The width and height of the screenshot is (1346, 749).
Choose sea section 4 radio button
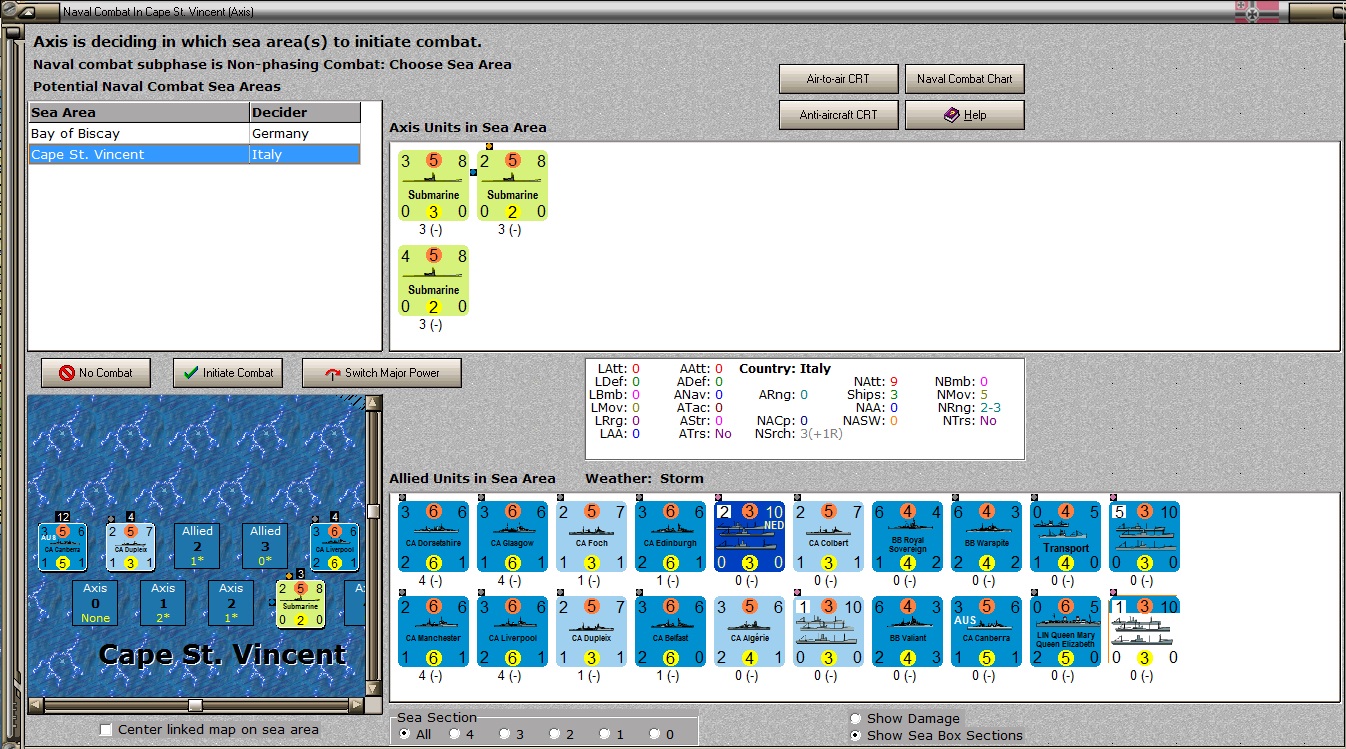(454, 734)
